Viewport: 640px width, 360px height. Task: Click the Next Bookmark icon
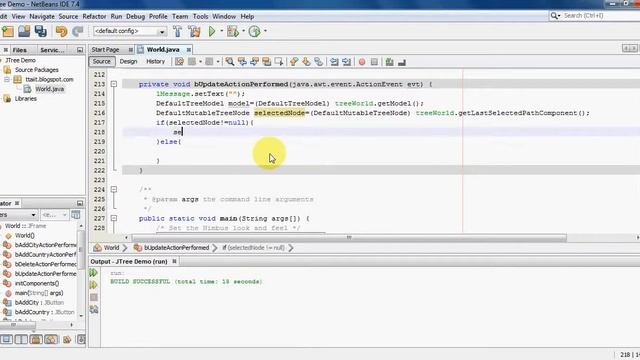coord(306,62)
